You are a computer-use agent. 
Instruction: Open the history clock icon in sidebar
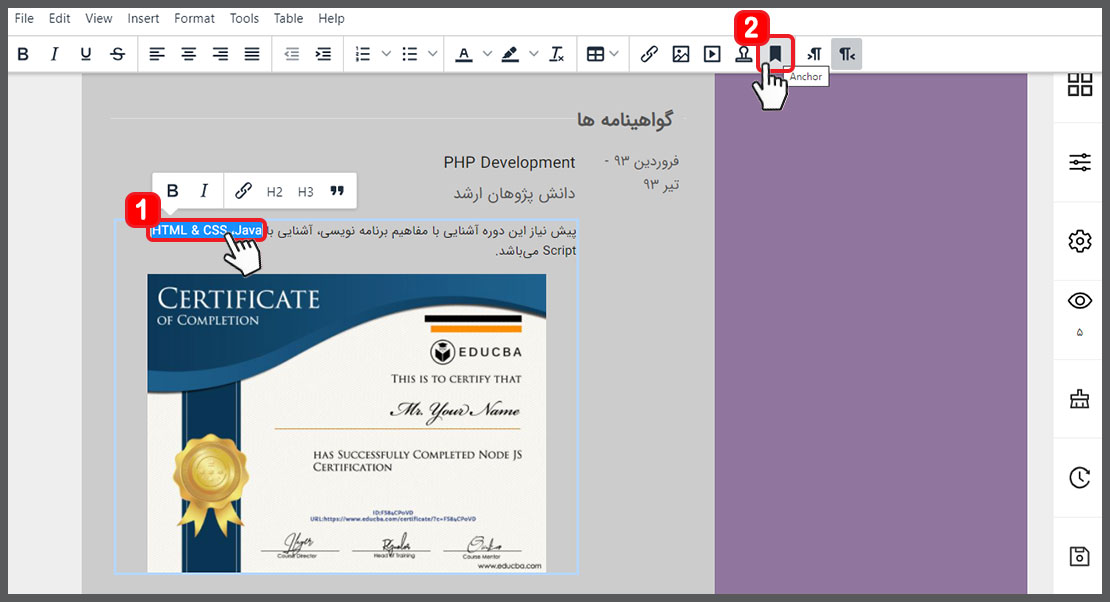click(x=1079, y=478)
